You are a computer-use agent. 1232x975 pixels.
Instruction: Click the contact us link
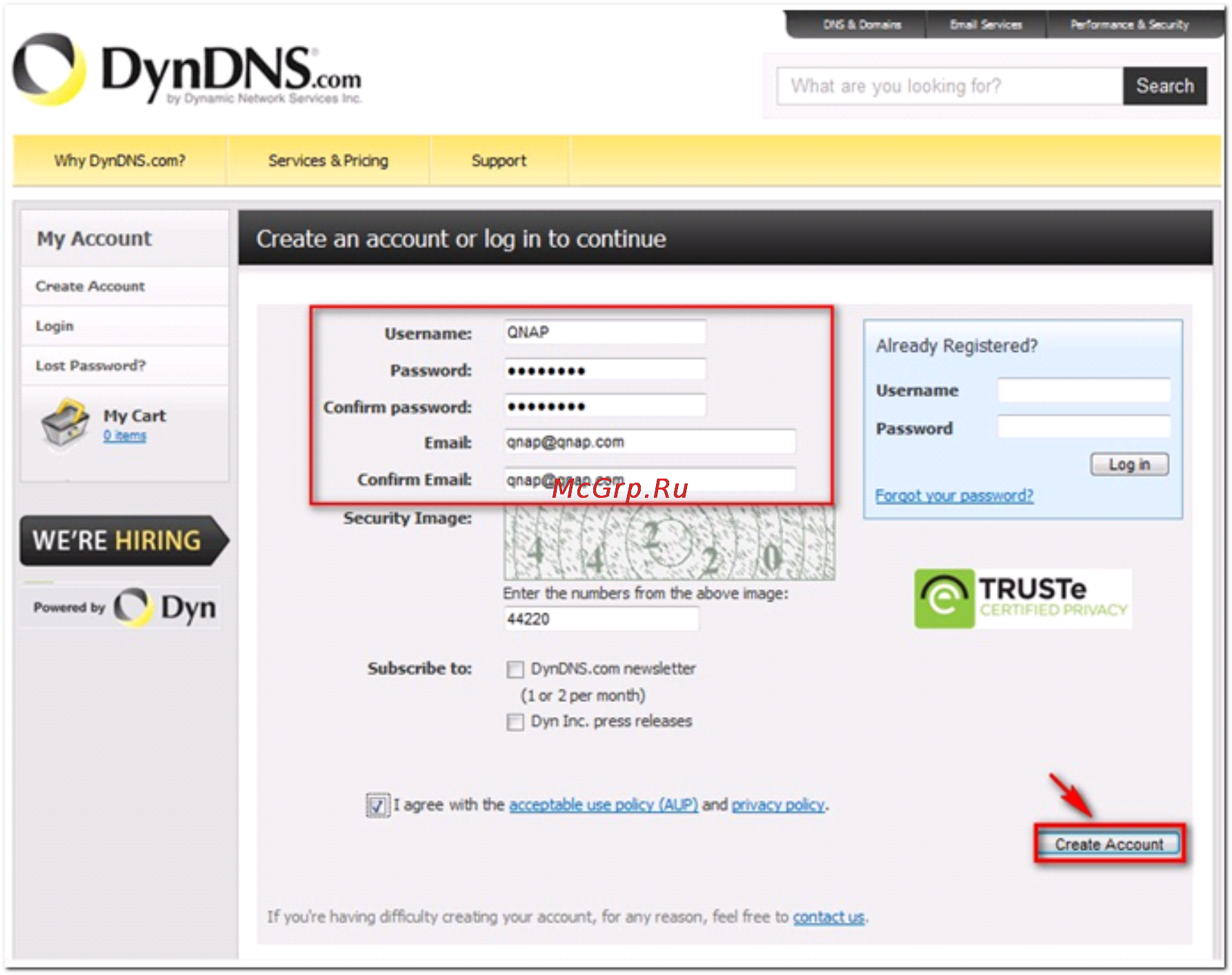click(x=828, y=917)
